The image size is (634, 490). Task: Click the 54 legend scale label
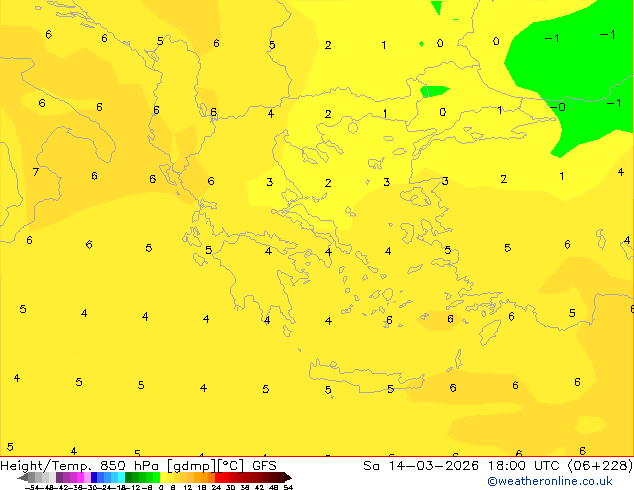pos(288,487)
